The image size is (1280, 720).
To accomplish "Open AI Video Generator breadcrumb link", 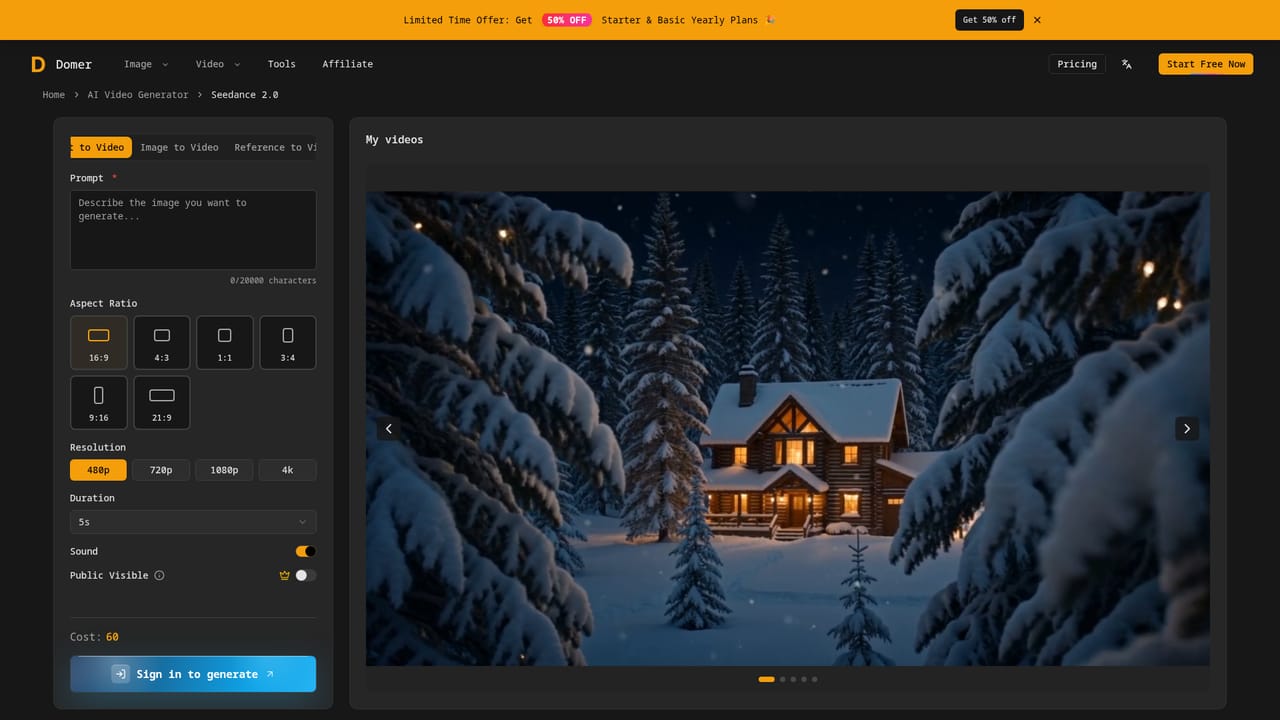I will [138, 95].
